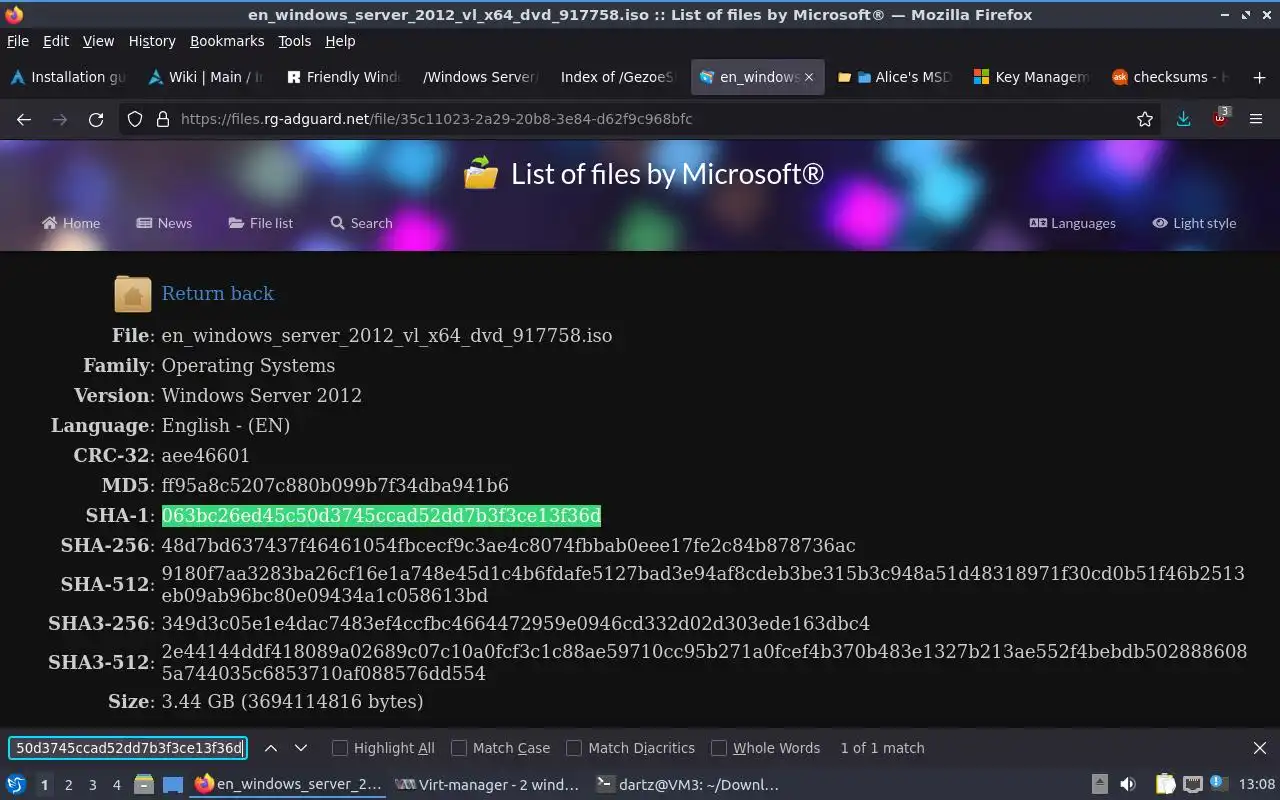Close the en_windows tab
Screen dimensions: 1280x800
809,77
